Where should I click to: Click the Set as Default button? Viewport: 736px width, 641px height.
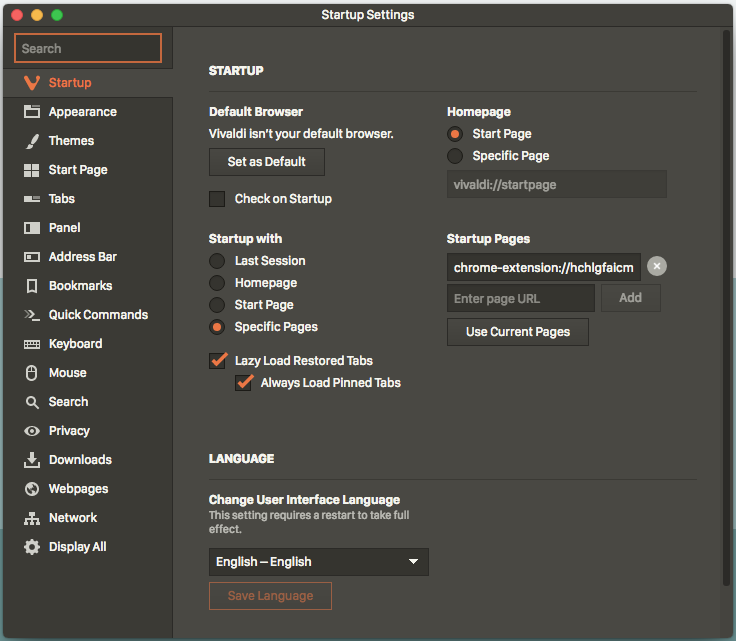(267, 162)
